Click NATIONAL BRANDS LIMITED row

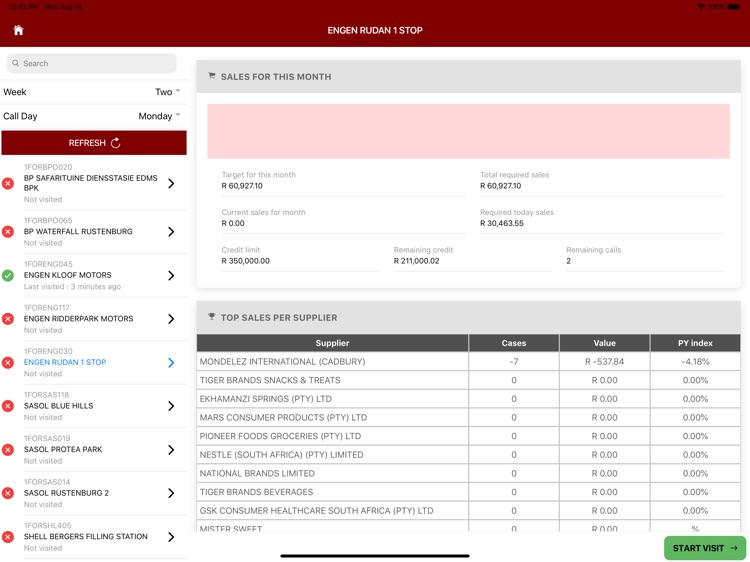tap(468, 474)
